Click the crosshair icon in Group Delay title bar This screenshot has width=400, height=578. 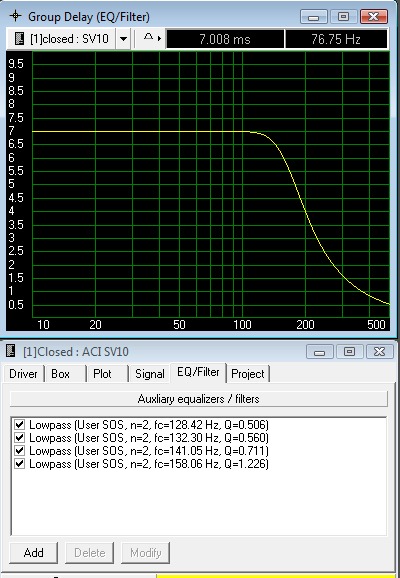15,16
